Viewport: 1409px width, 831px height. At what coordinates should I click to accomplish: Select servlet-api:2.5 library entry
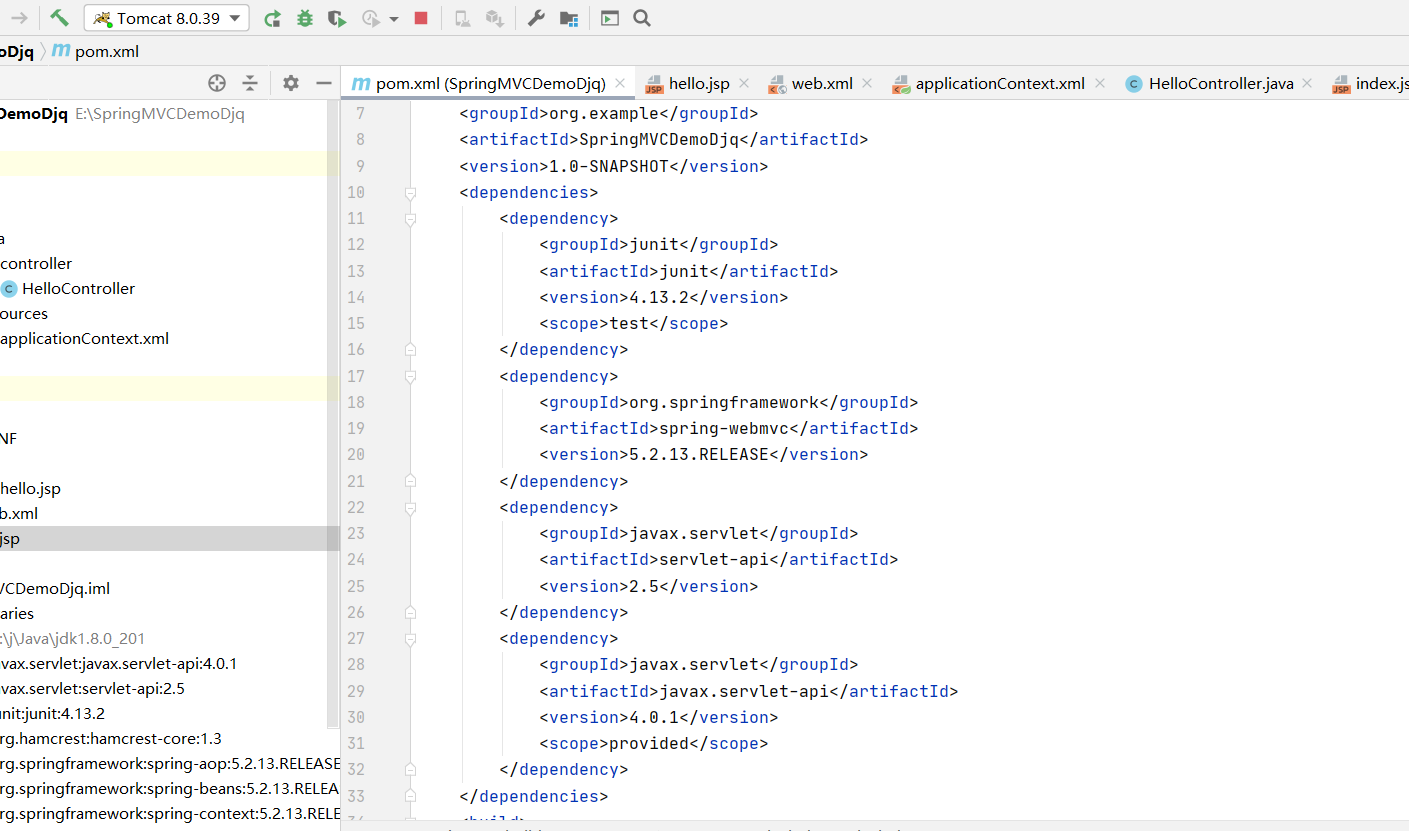pyautogui.click(x=92, y=688)
